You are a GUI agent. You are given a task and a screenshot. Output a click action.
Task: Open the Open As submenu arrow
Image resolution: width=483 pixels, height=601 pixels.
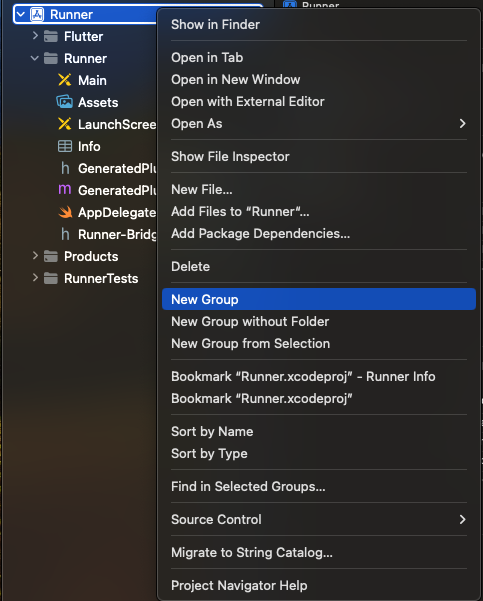pos(462,123)
